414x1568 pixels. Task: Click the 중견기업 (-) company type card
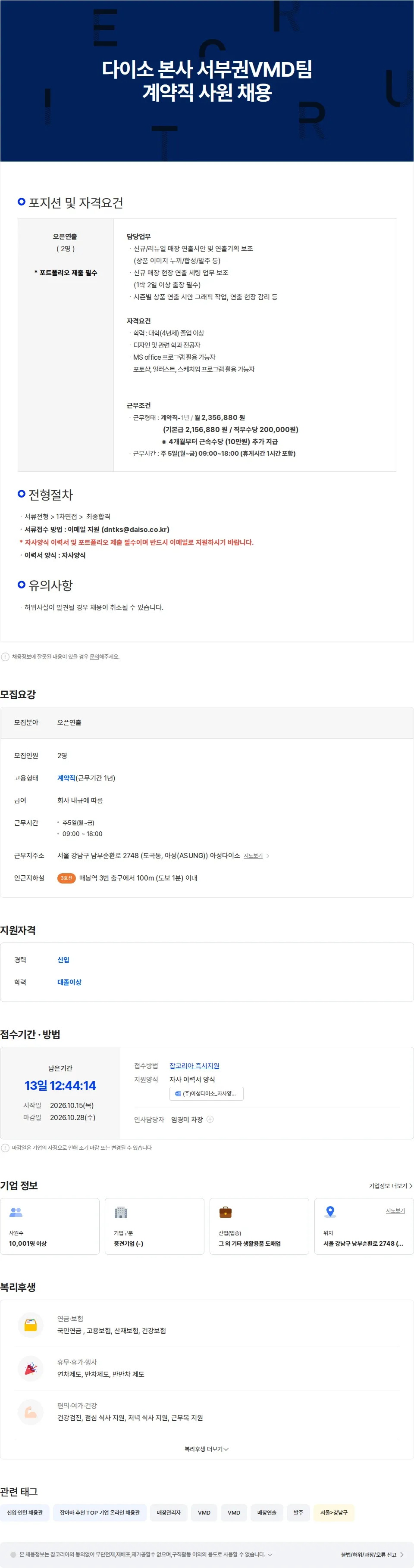pyautogui.click(x=155, y=1226)
